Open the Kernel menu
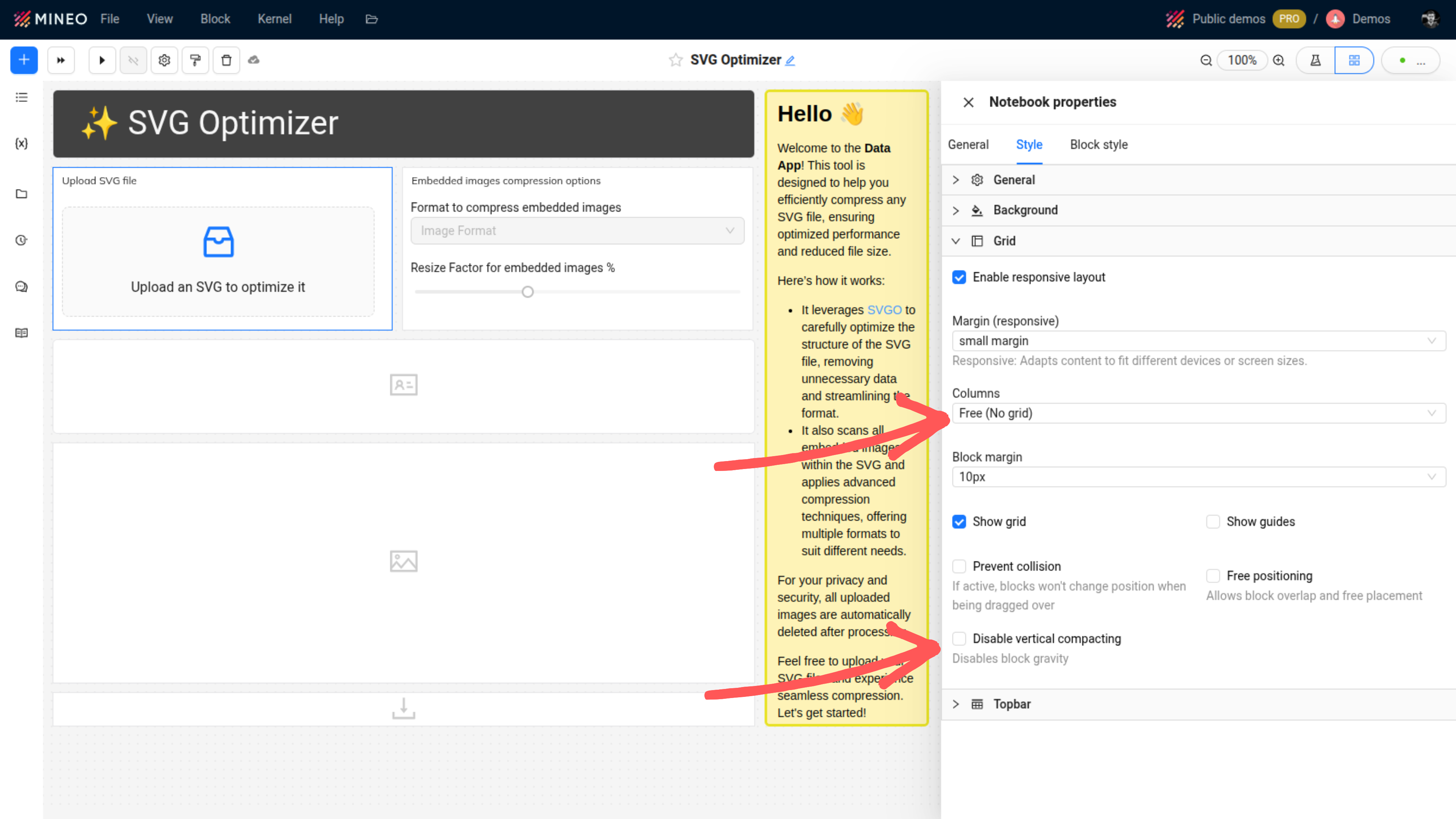This screenshot has width=1456, height=819. [275, 19]
